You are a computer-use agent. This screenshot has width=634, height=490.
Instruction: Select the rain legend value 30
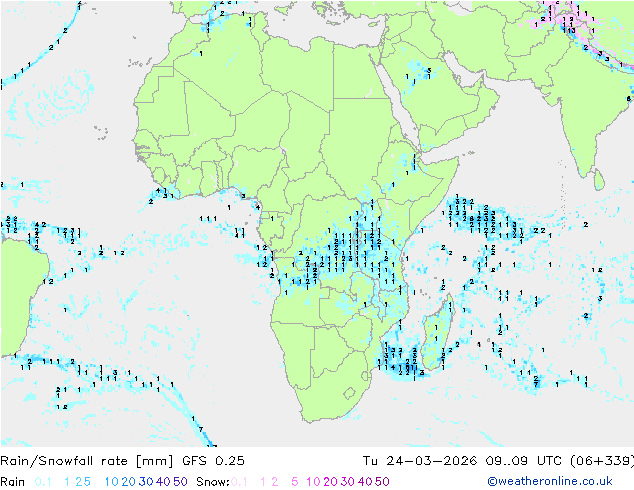click(x=146, y=482)
